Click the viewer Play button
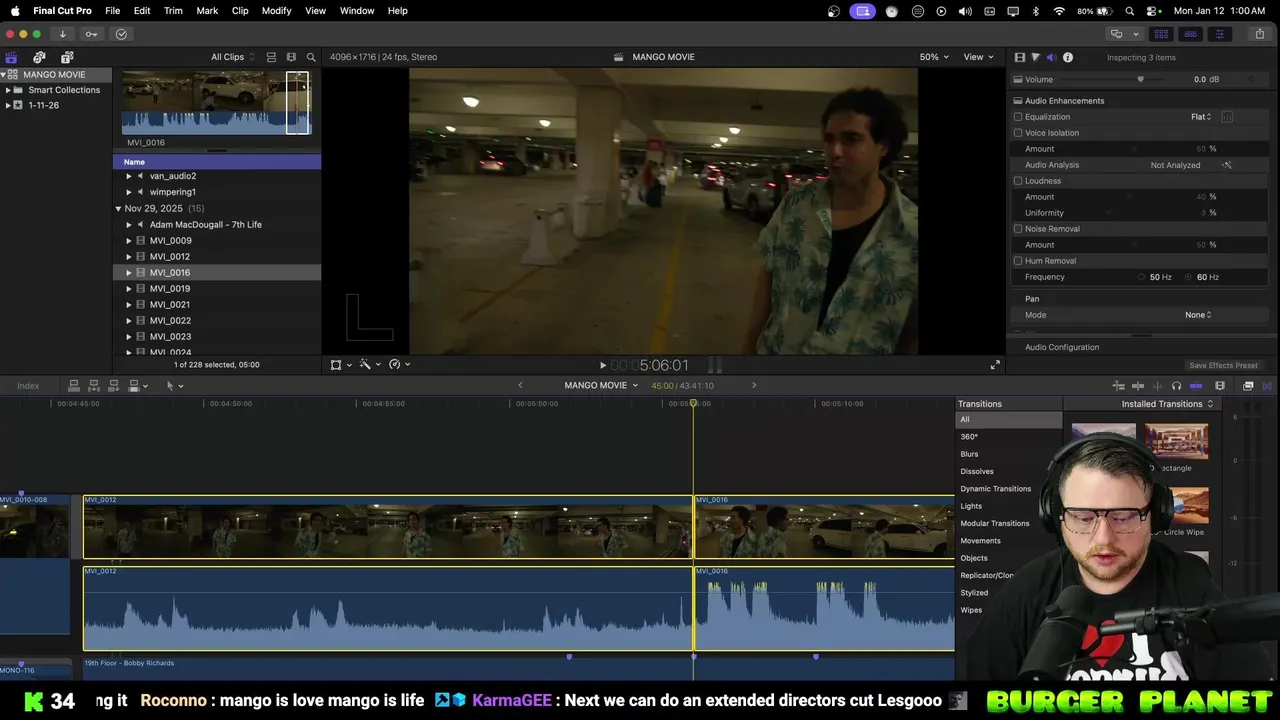The width and height of the screenshot is (1280, 720). (602, 366)
